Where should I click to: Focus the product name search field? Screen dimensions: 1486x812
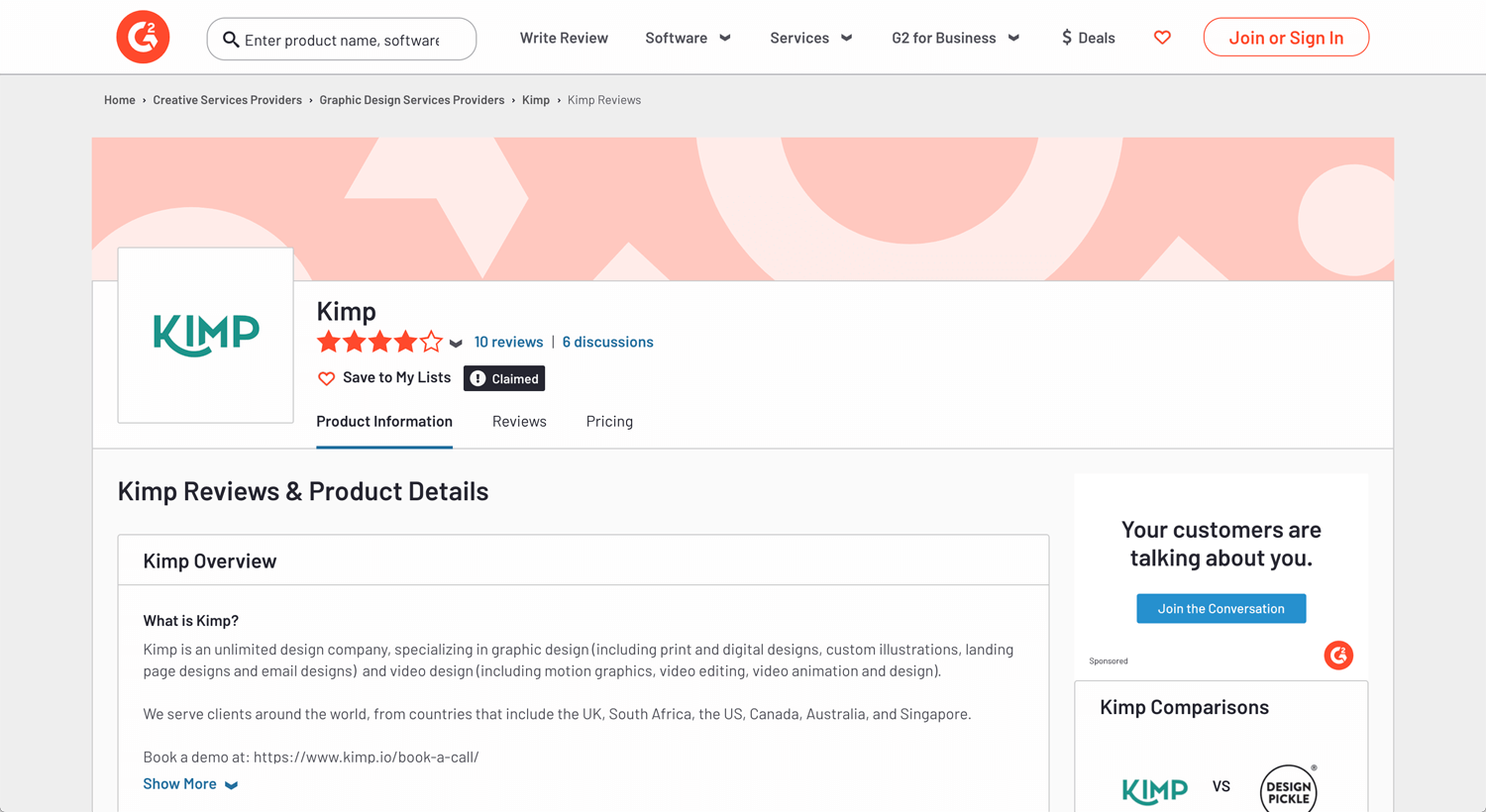pyautogui.click(x=342, y=40)
